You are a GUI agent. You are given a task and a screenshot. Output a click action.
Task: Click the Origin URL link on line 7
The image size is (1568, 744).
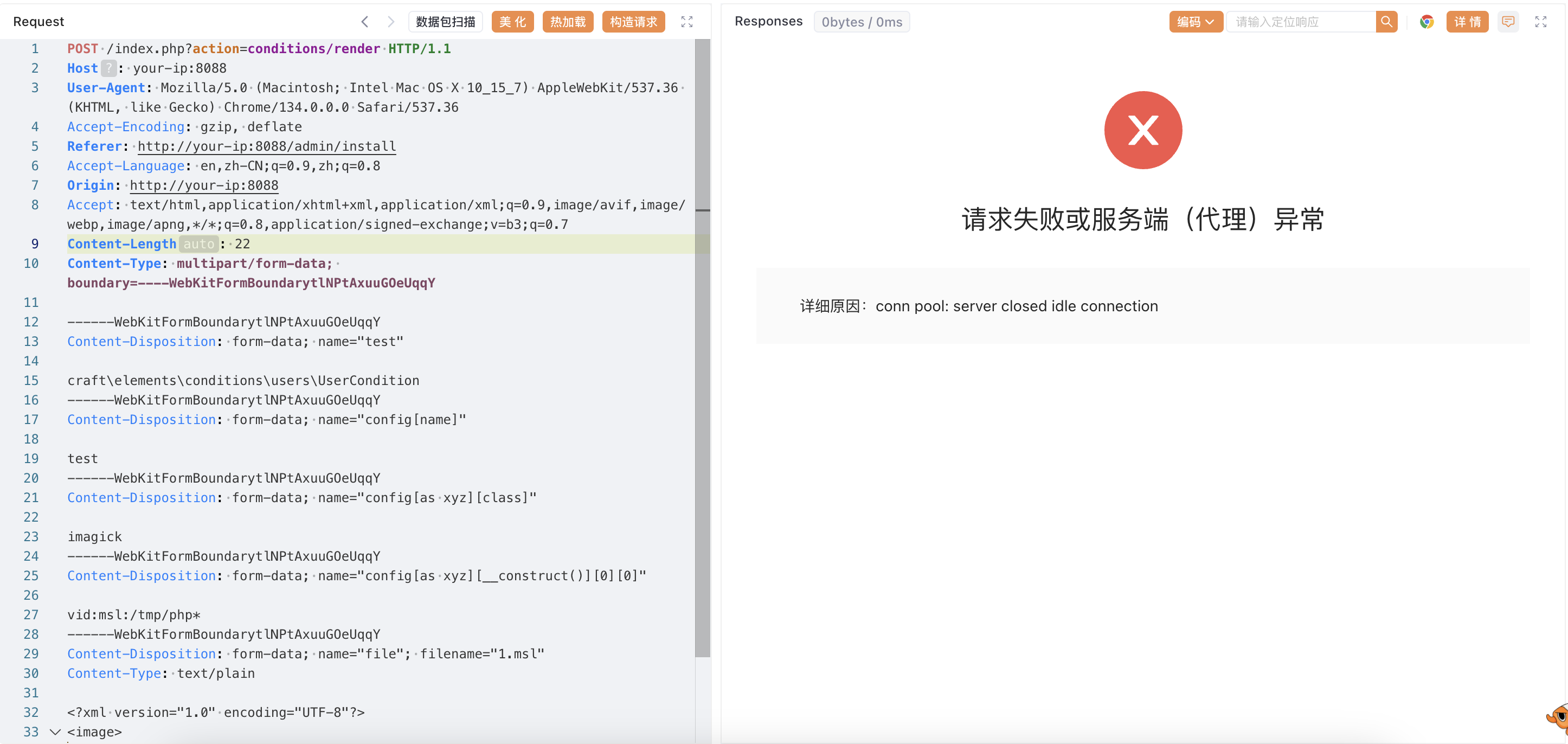204,185
